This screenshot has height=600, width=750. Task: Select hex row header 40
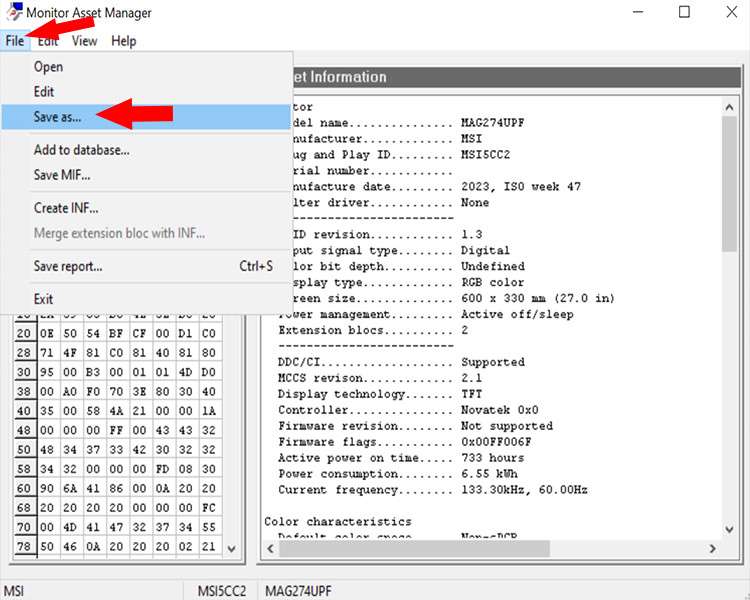coord(21,410)
